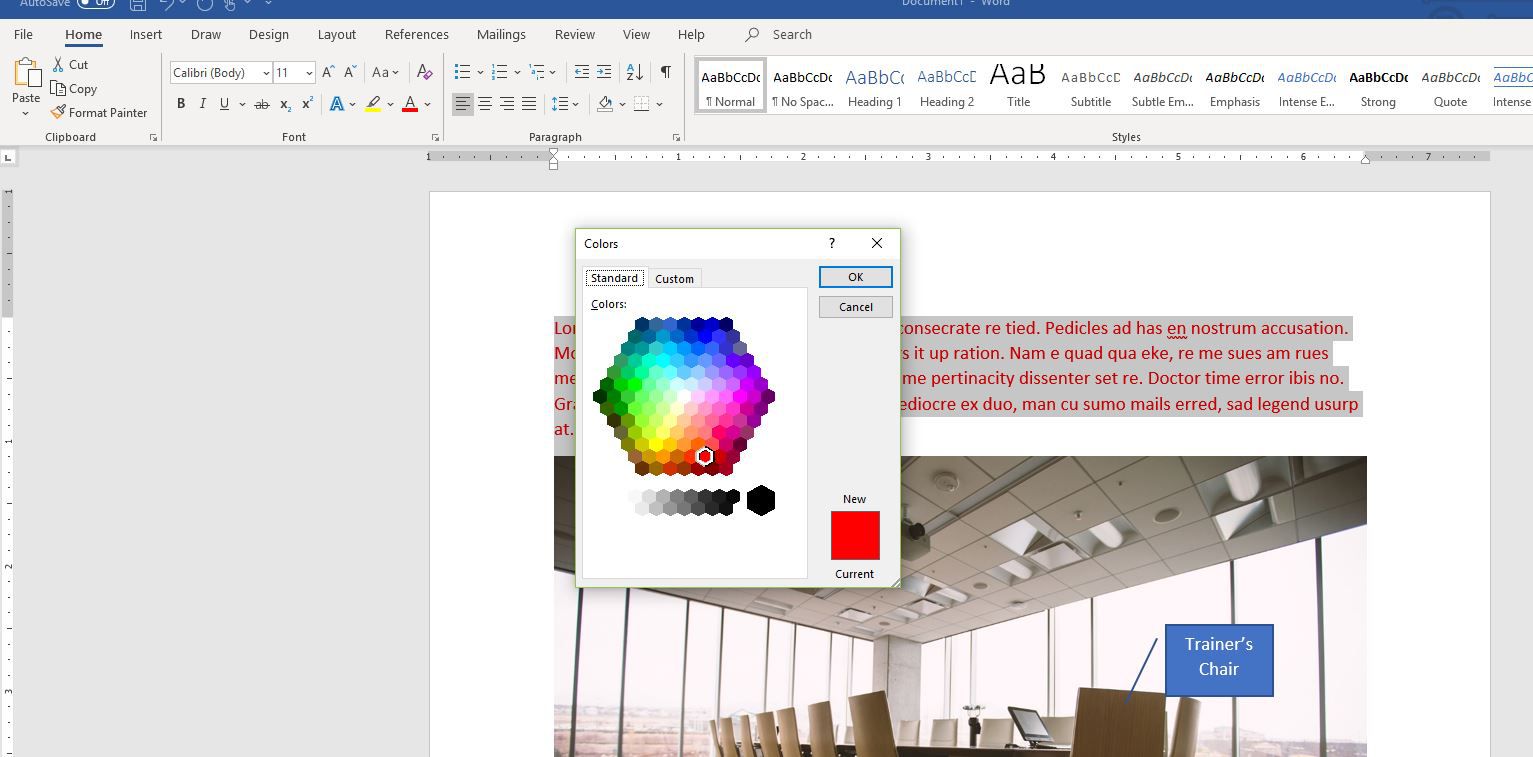Sort paragraphs A to Z
1533x757 pixels.
pyautogui.click(x=635, y=72)
